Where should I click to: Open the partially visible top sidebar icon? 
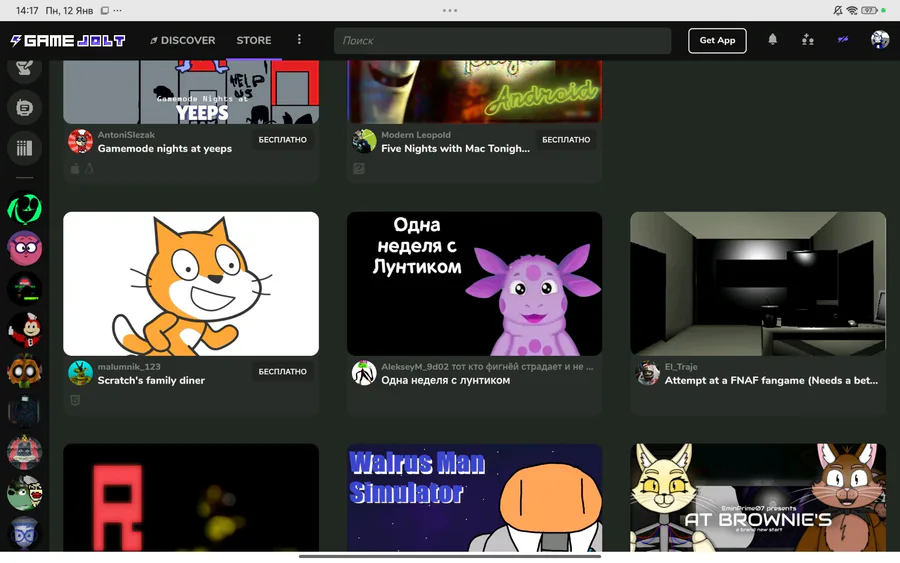tap(24, 71)
